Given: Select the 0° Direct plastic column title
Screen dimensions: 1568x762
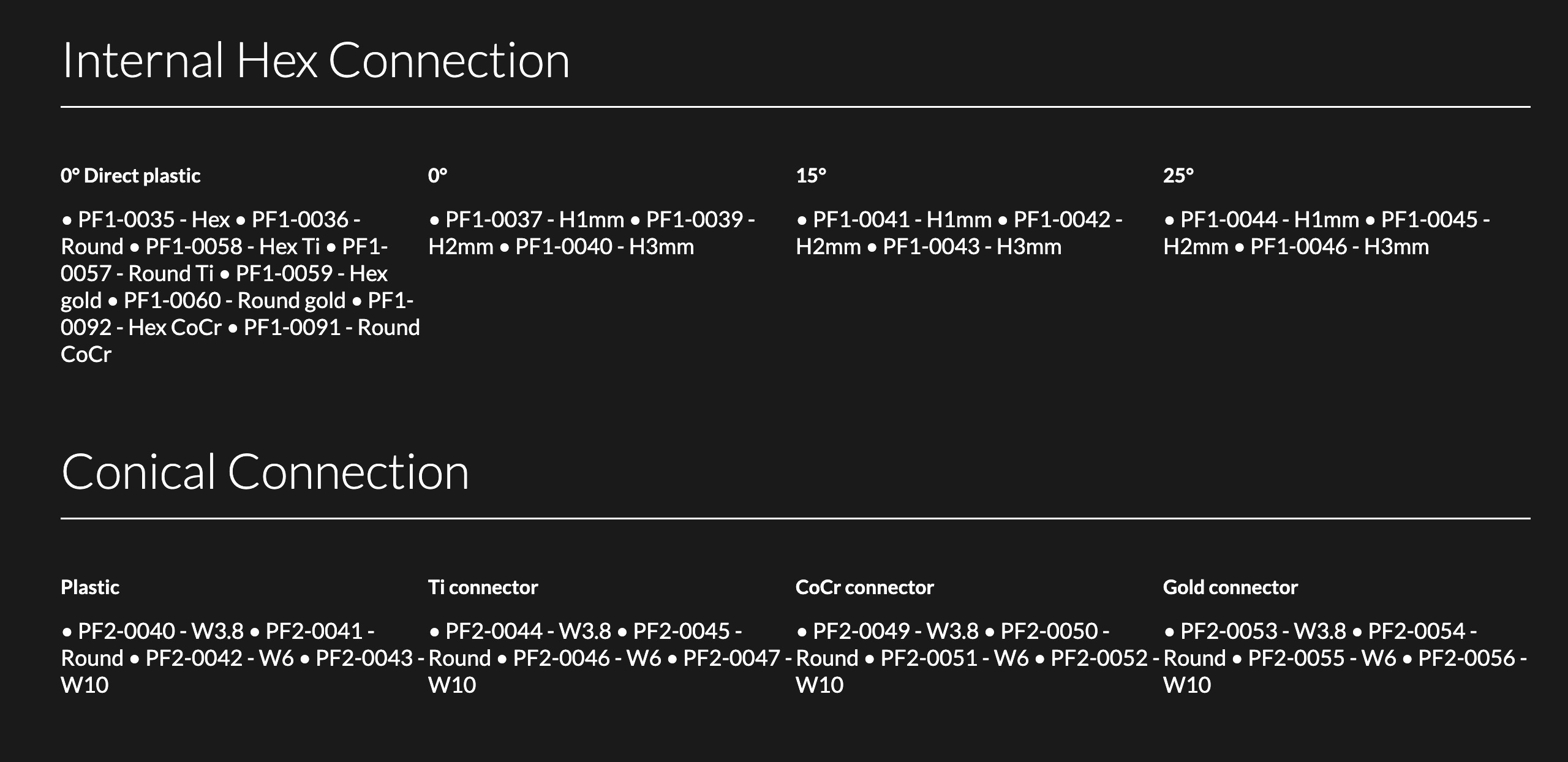Looking at the screenshot, I should 130,176.
